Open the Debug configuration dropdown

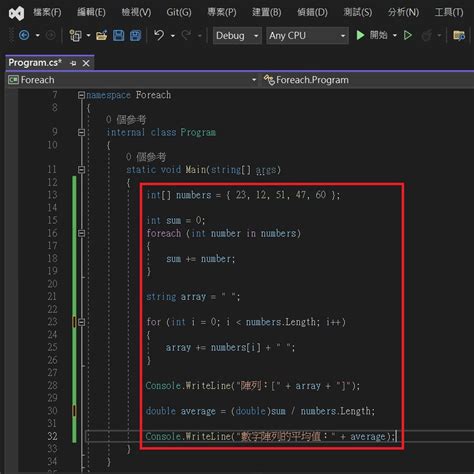point(237,35)
